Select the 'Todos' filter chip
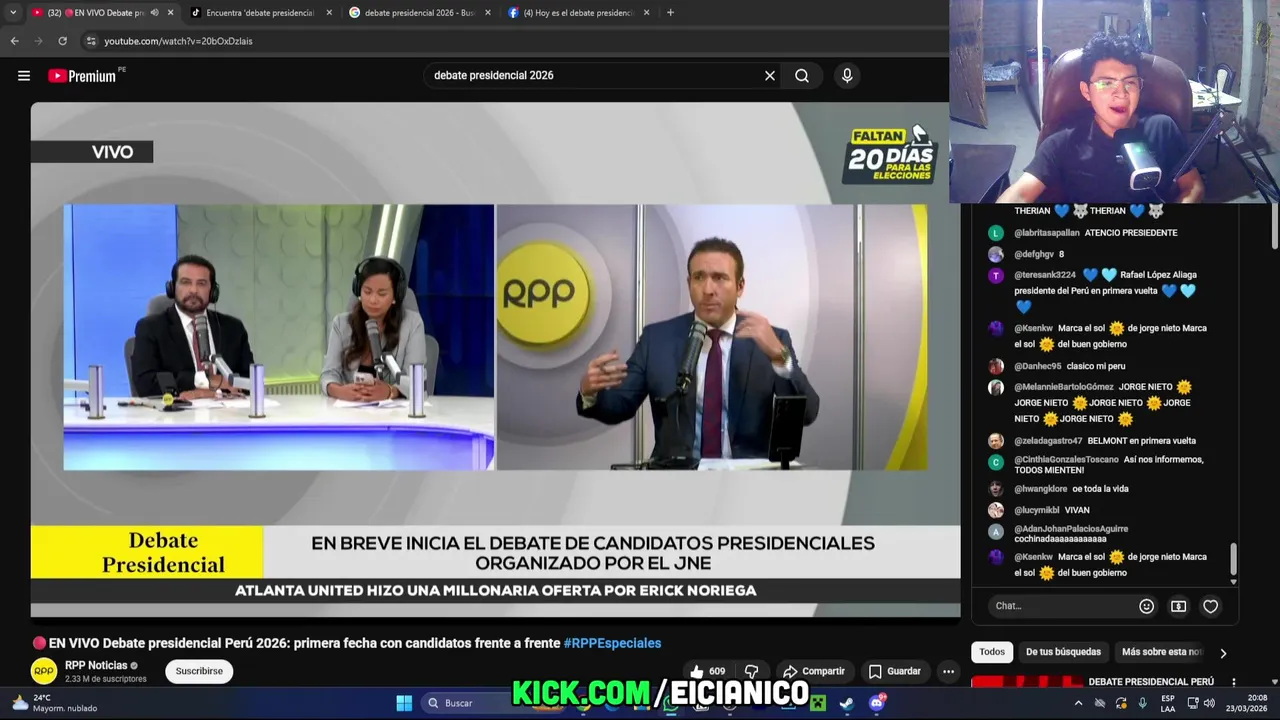 point(992,652)
